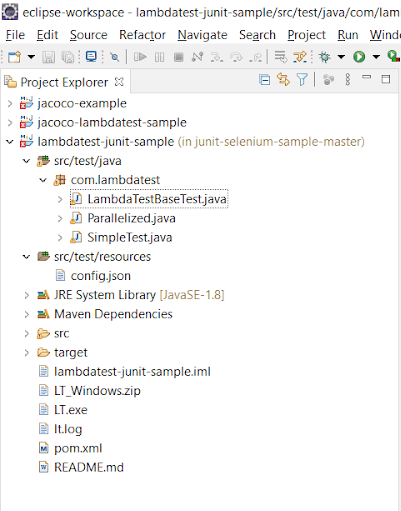Viewport: 401px width, 511px height.
Task: Click the com.lambdatest package icon
Action: click(59, 180)
